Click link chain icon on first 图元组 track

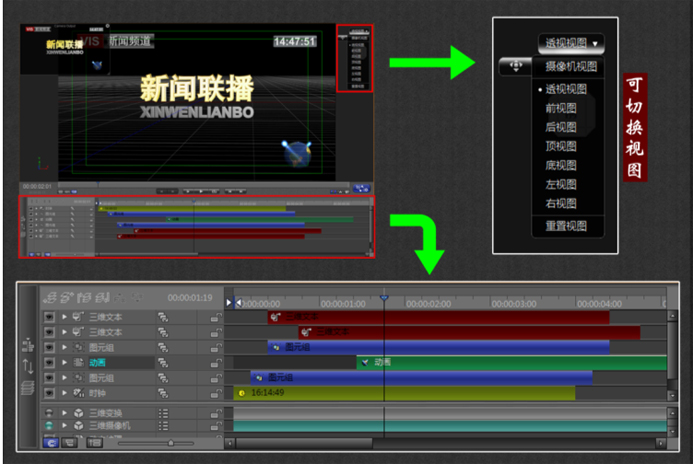pos(163,347)
